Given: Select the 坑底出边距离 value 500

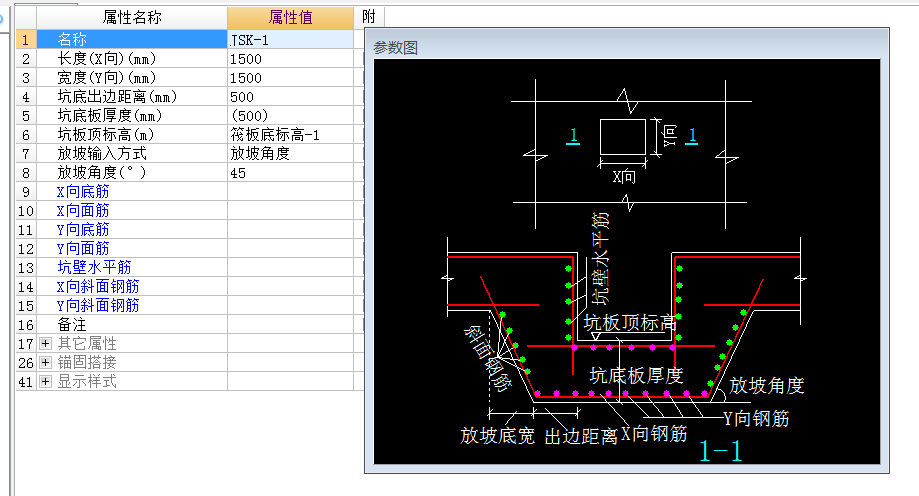Looking at the screenshot, I should pyautogui.click(x=291, y=97).
